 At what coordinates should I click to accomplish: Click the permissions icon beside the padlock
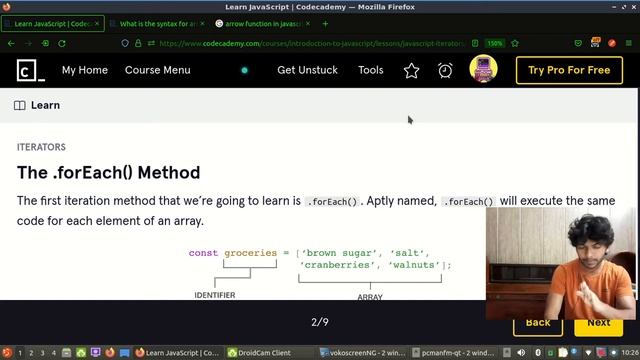[x=151, y=43]
